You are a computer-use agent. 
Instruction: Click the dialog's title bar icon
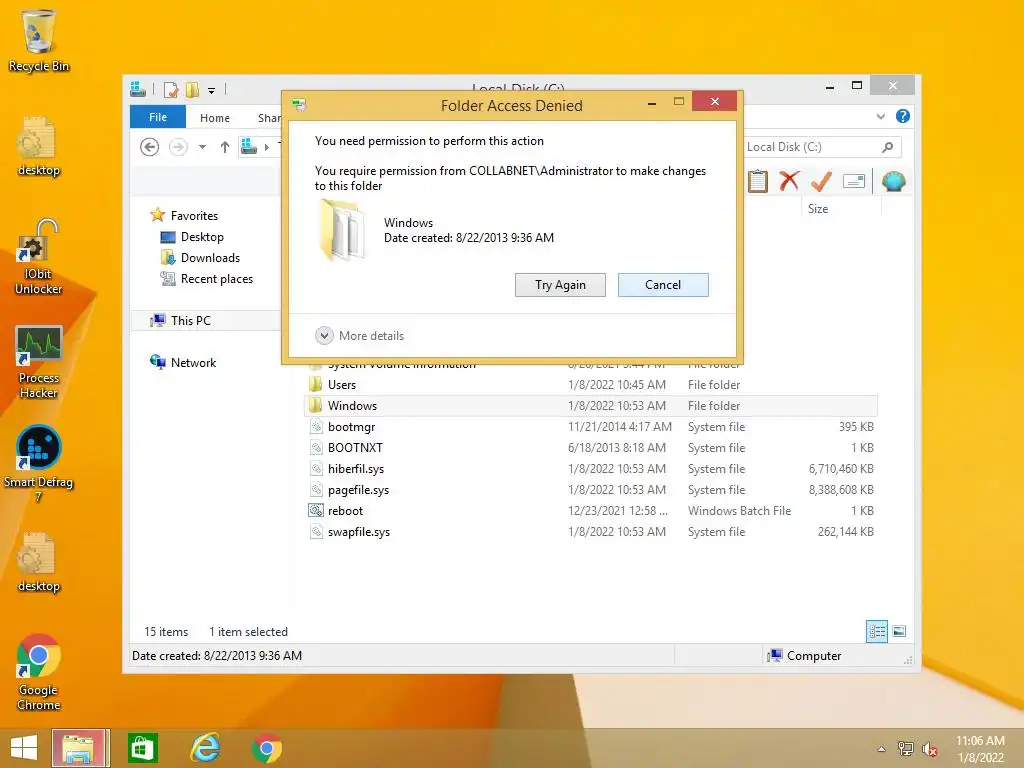coord(299,104)
